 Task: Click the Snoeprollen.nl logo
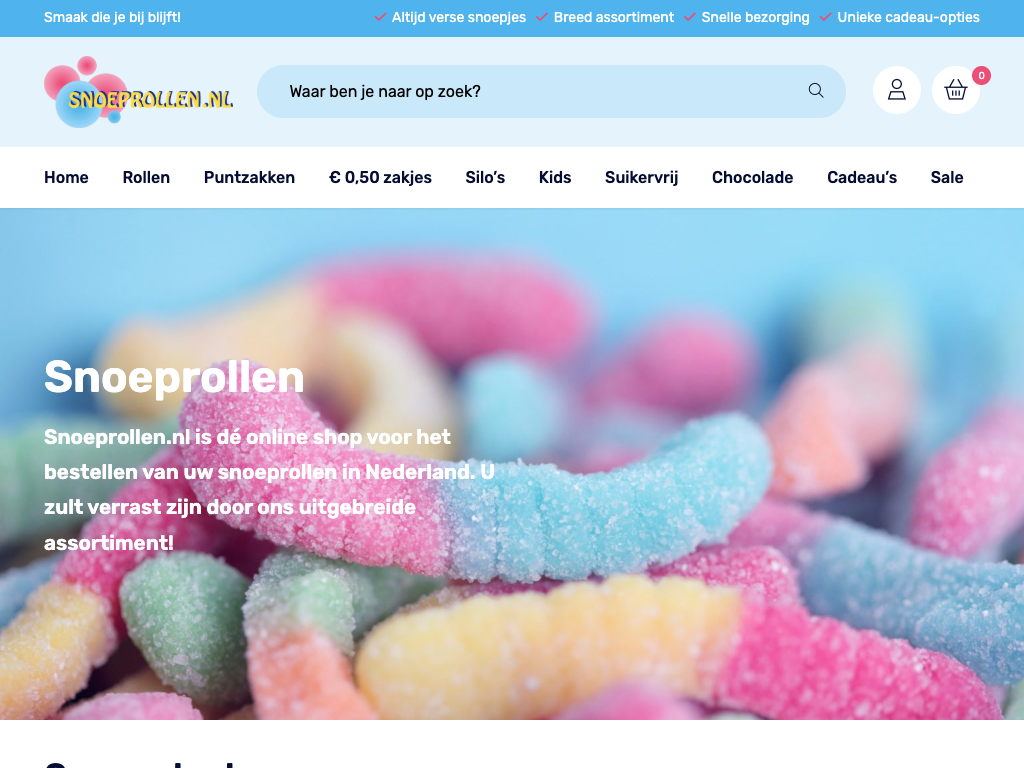tap(138, 92)
